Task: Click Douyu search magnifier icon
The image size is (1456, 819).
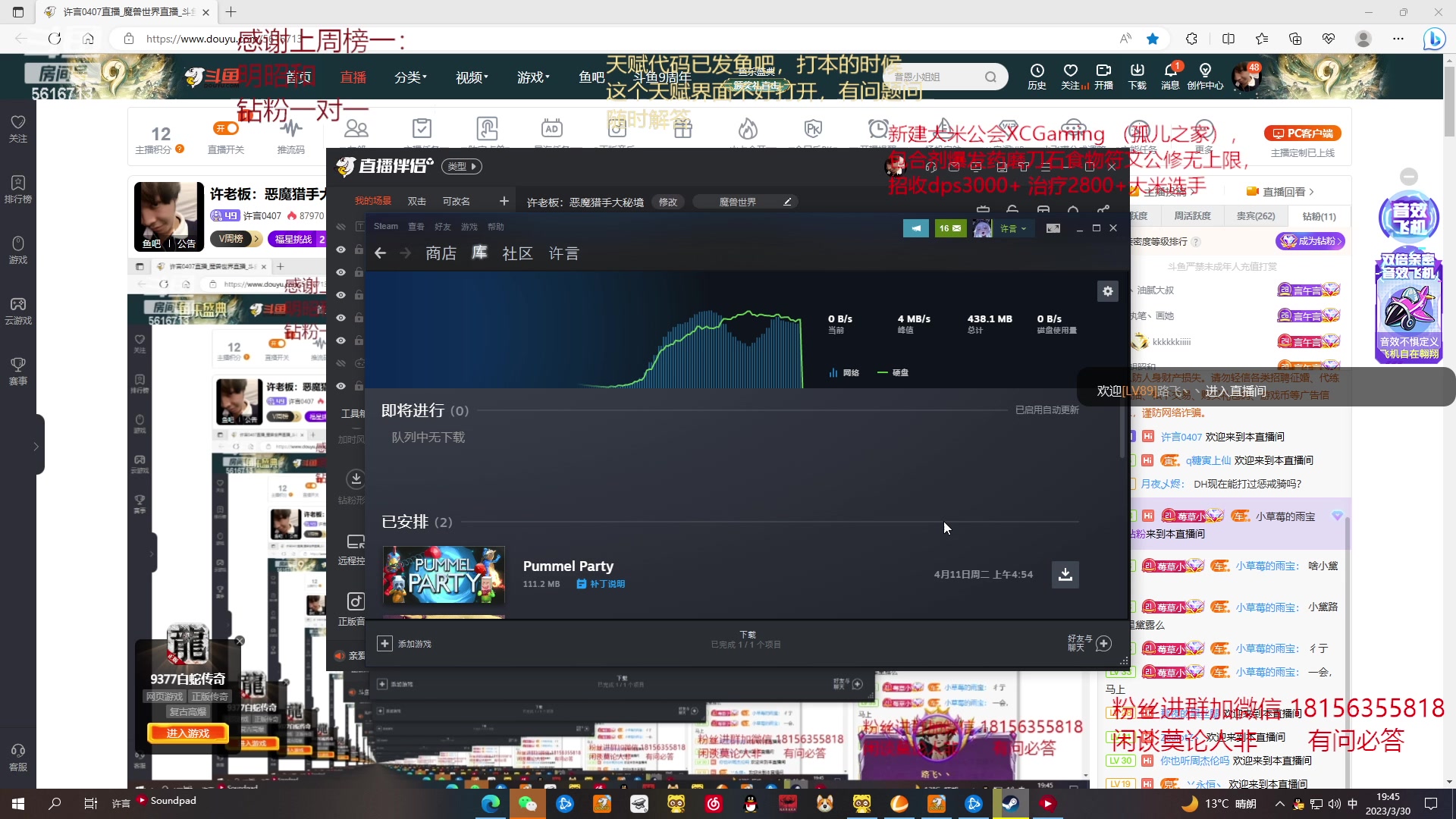Action: pos(991,77)
